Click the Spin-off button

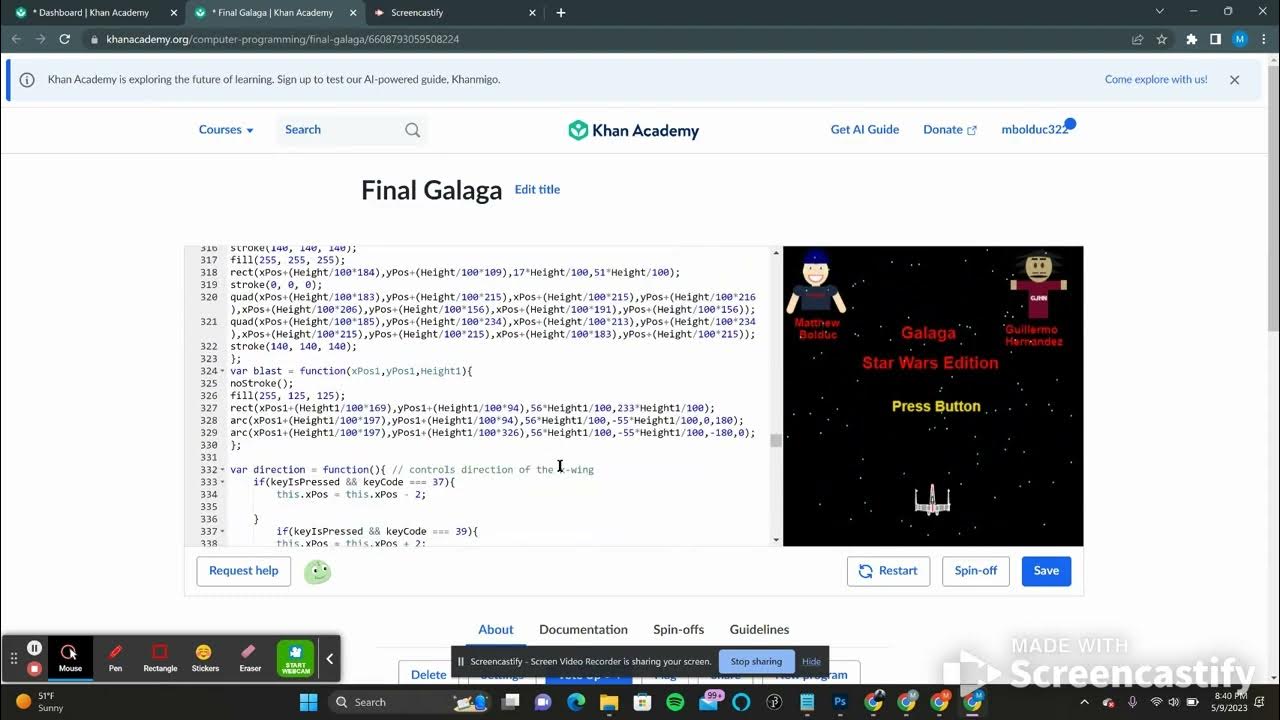(975, 571)
